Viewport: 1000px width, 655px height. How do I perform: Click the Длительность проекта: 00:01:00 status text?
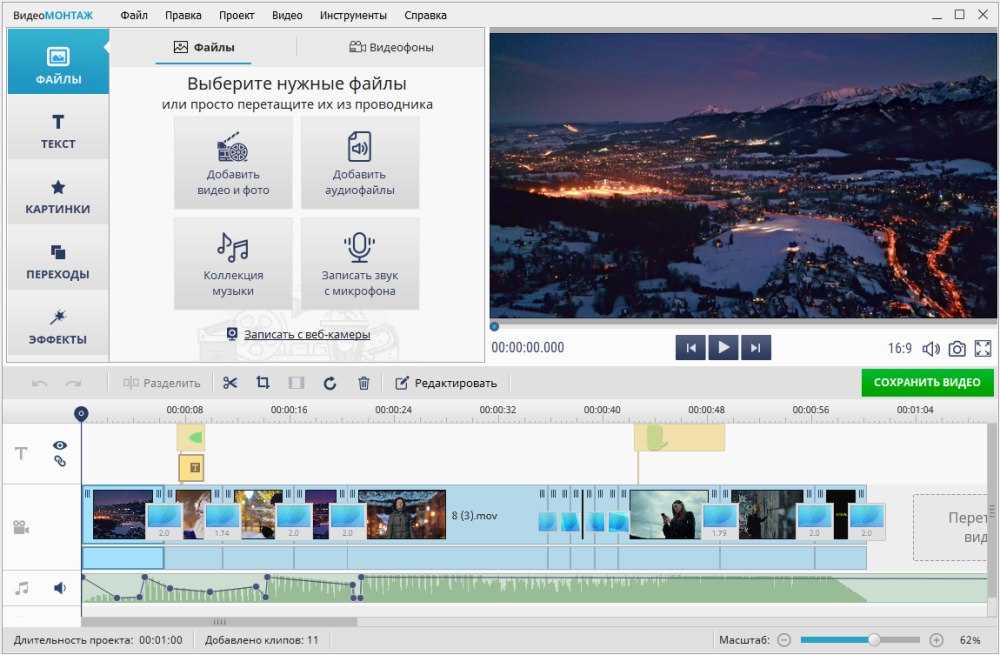pyautogui.click(x=98, y=640)
